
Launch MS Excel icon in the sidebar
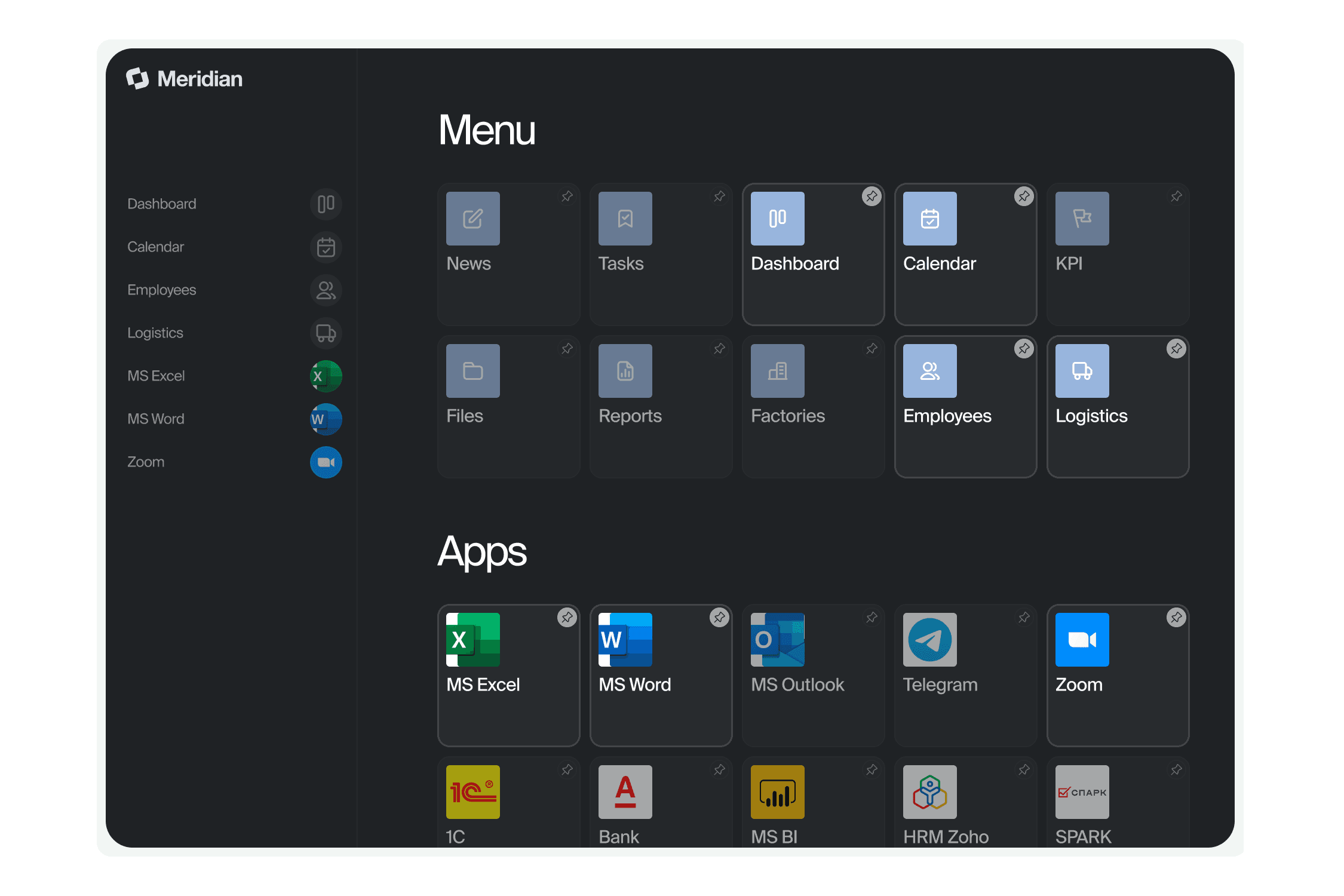pos(326,376)
